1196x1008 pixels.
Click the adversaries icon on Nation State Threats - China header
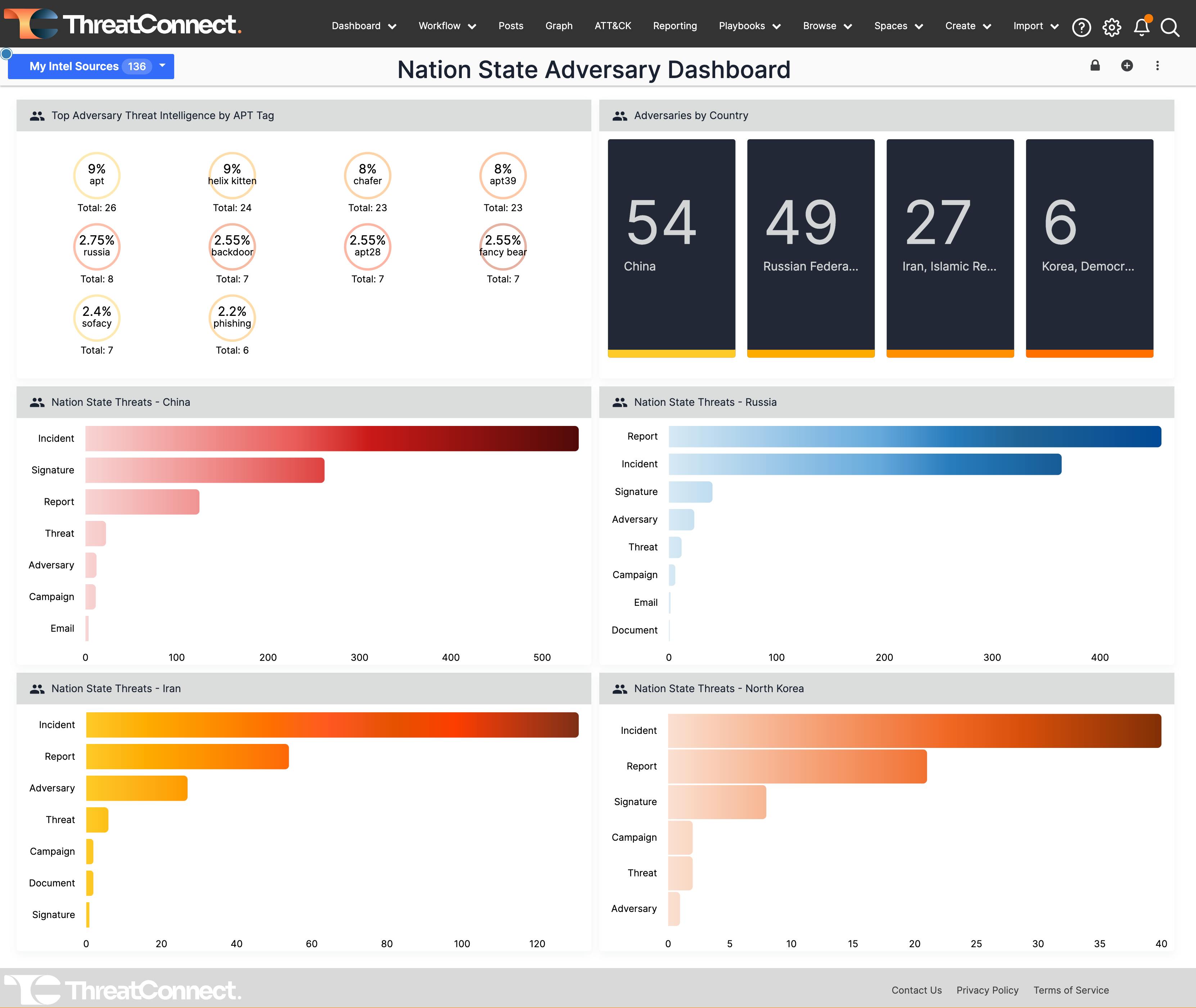(37, 402)
